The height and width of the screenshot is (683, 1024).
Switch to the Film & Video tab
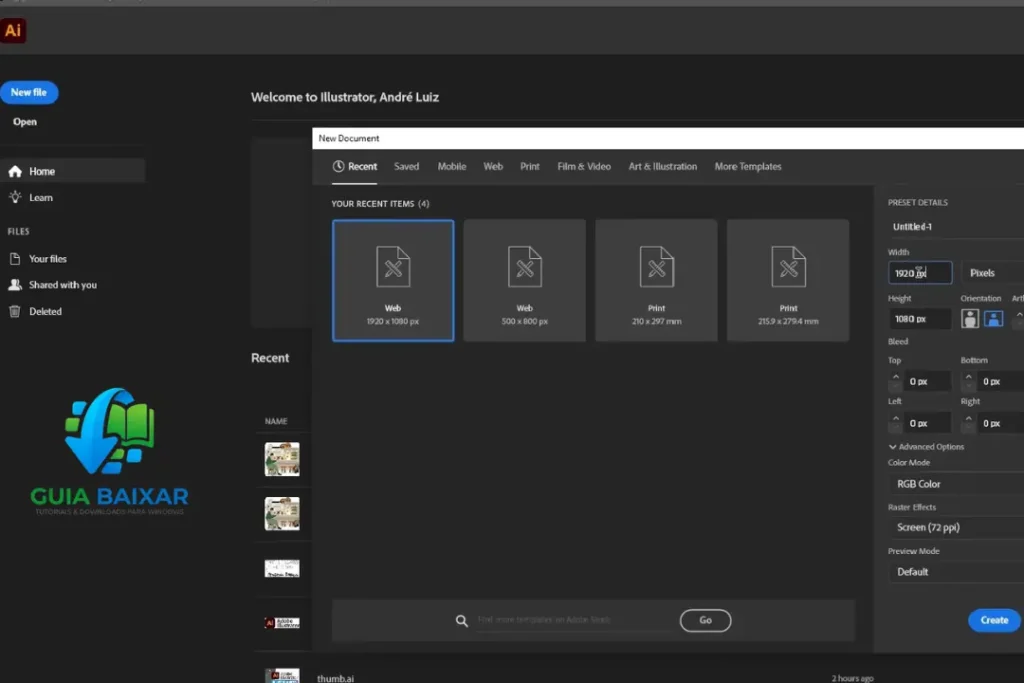[x=584, y=167]
